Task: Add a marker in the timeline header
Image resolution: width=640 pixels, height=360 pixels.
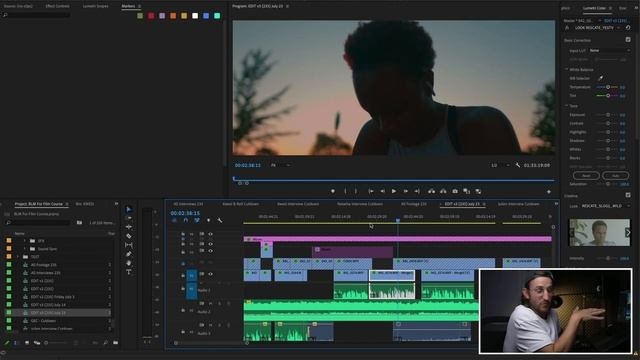Action: [208, 220]
